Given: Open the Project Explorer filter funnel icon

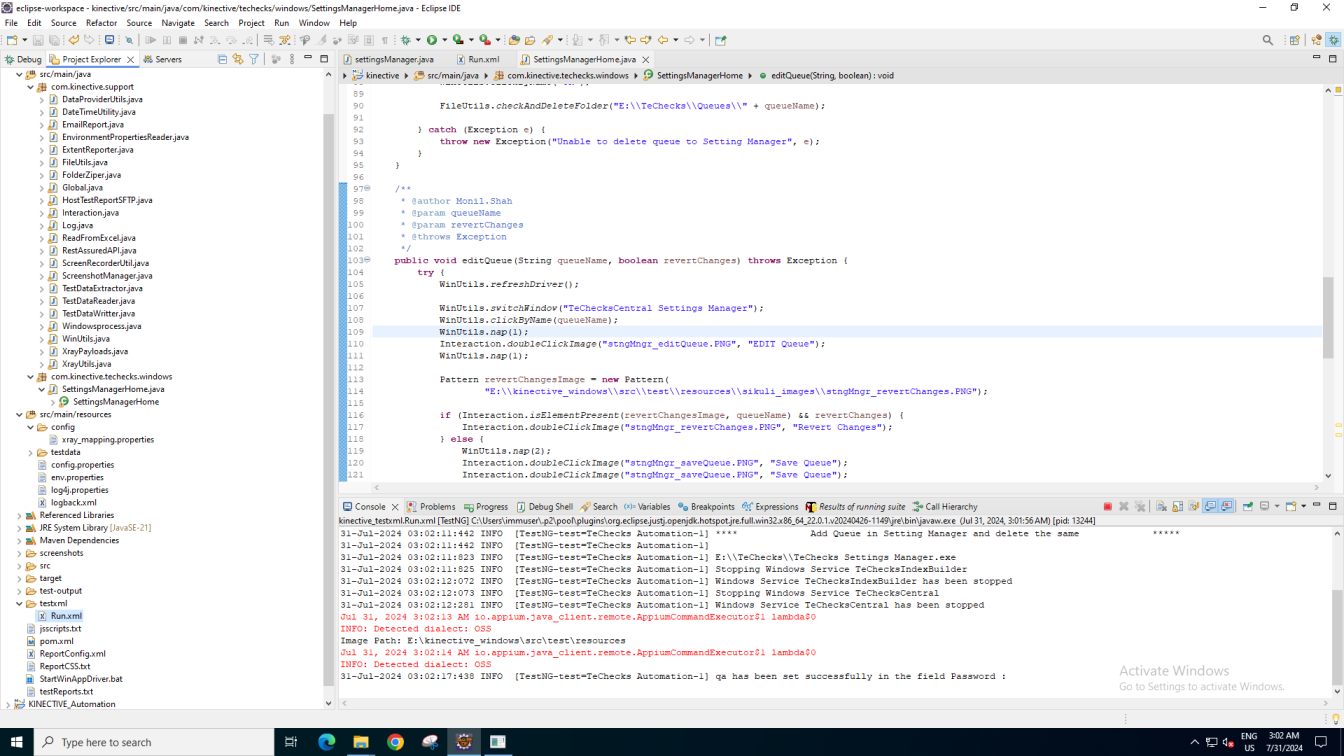Looking at the screenshot, I should click(x=254, y=59).
